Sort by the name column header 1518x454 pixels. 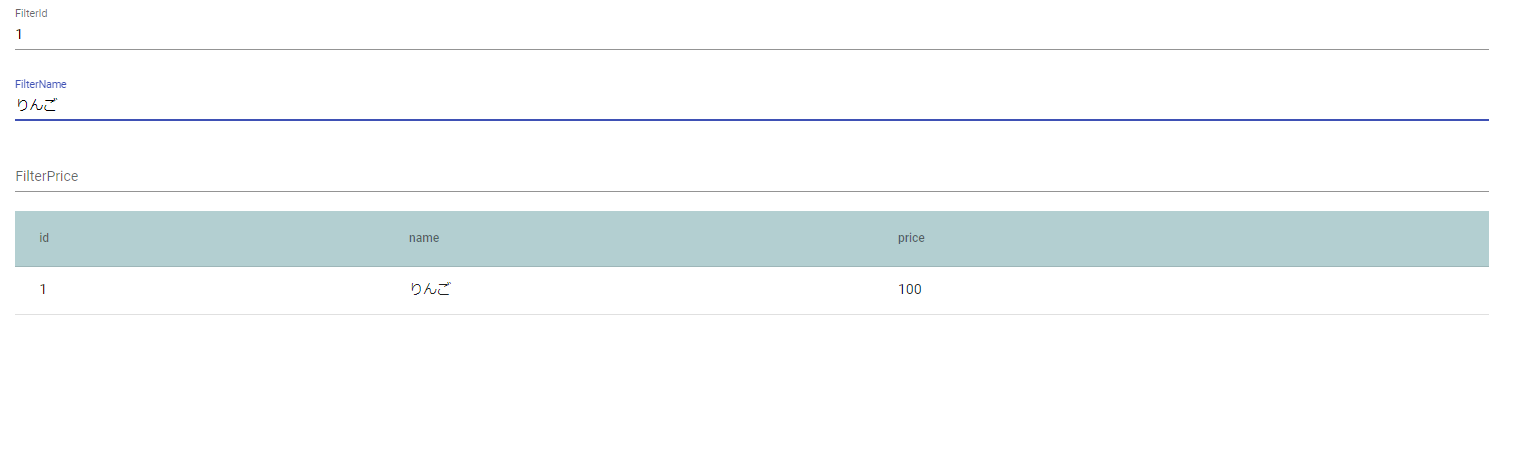click(x=424, y=238)
